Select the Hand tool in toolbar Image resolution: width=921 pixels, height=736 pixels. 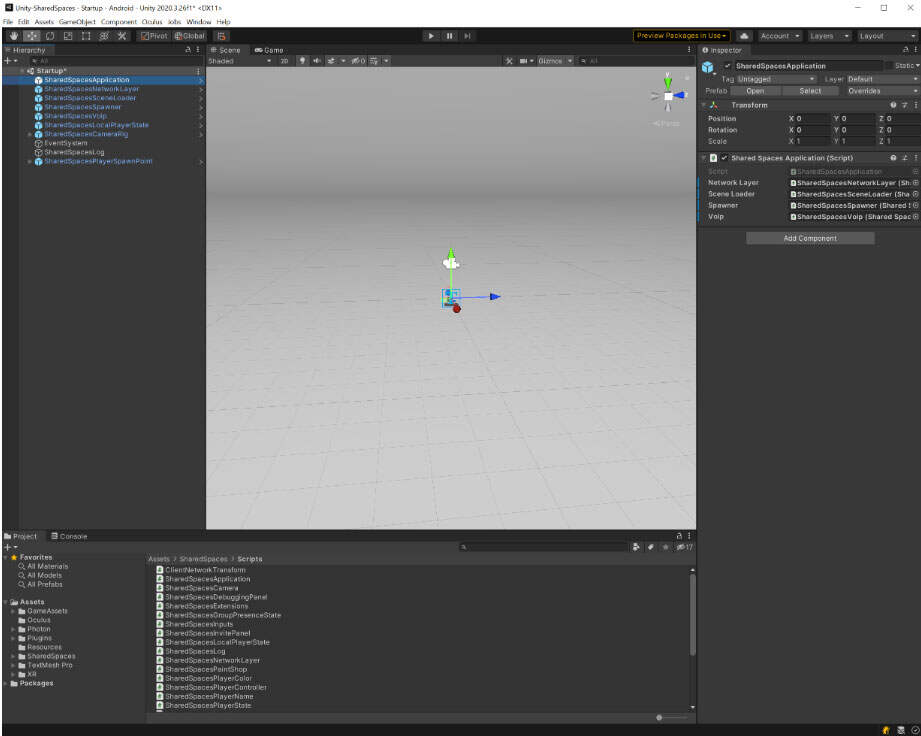coord(14,36)
